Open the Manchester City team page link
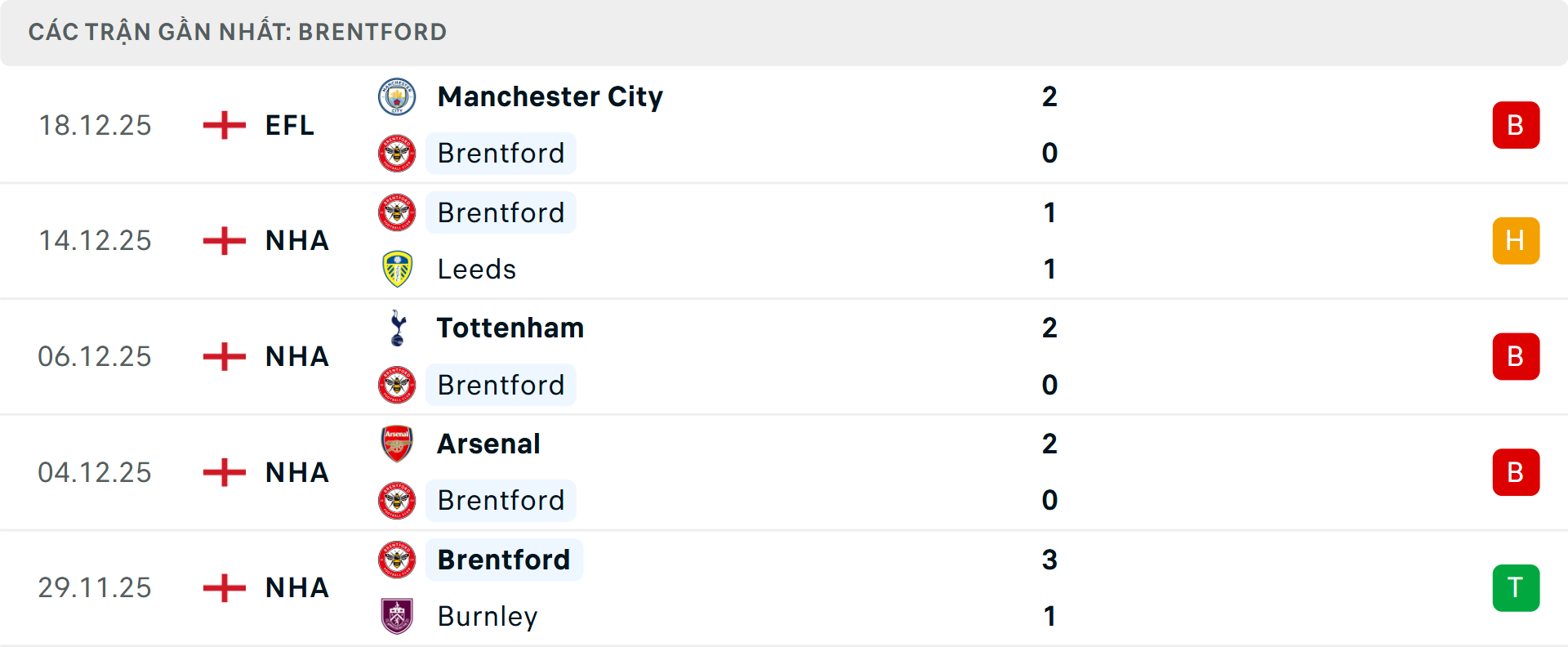Image resolution: width=1568 pixels, height=647 pixels. click(550, 96)
